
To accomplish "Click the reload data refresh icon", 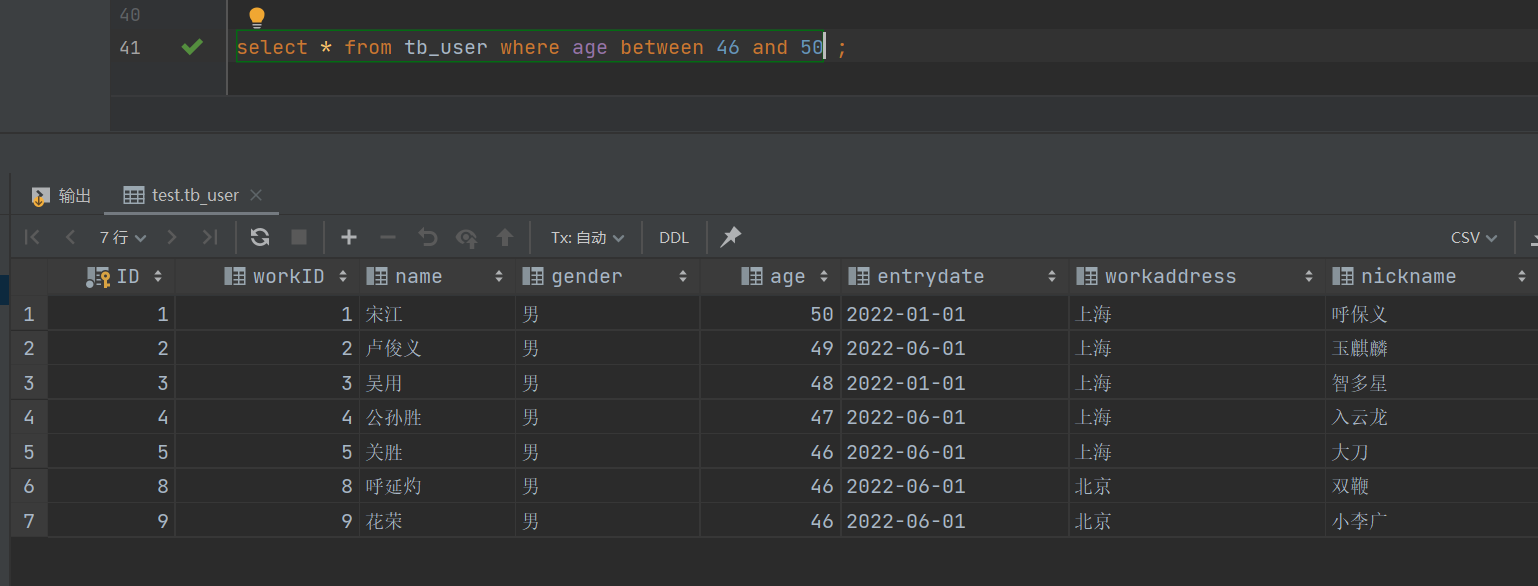I will [260, 237].
